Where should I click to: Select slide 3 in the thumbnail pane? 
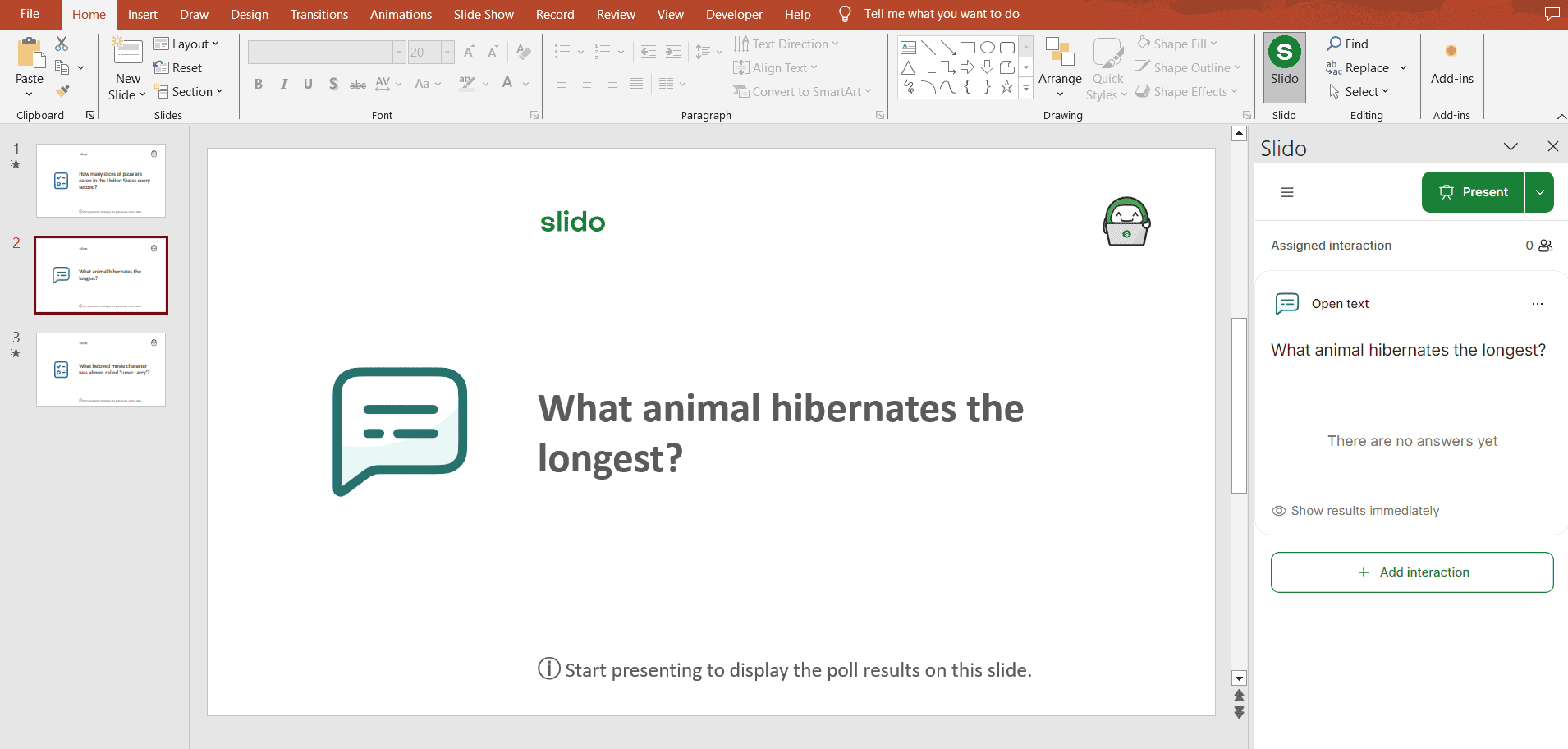coord(100,369)
